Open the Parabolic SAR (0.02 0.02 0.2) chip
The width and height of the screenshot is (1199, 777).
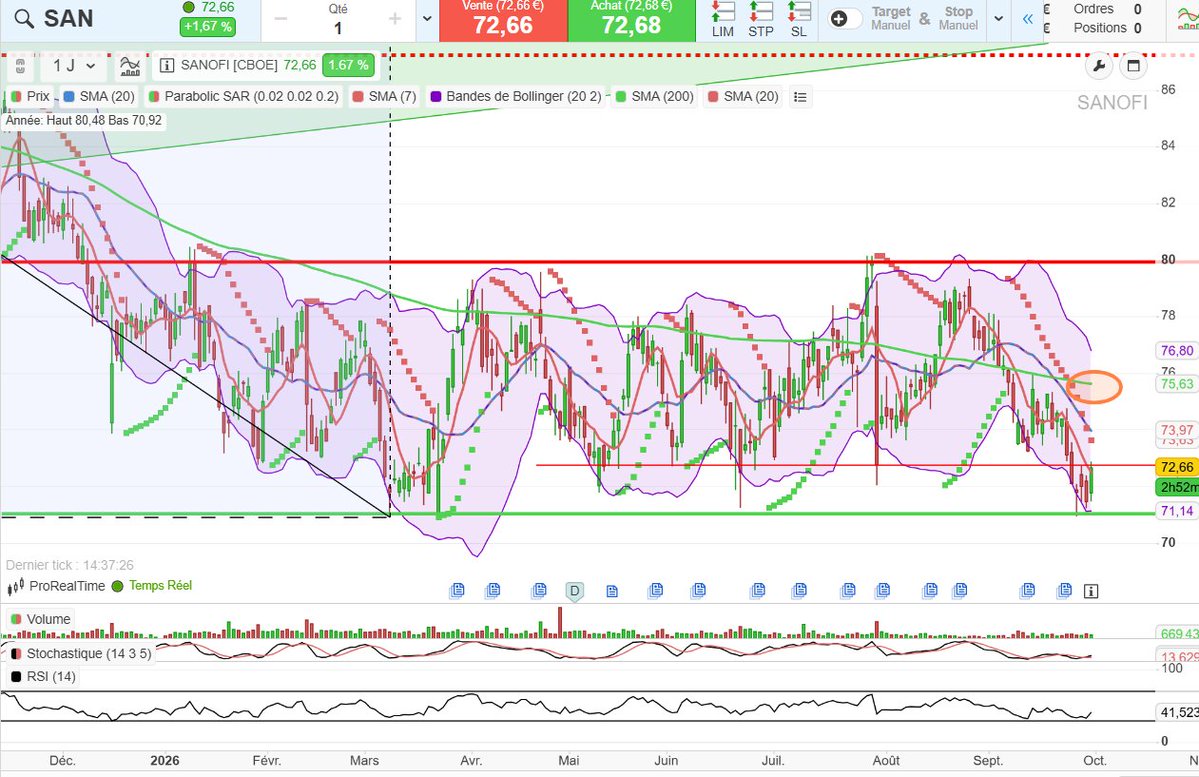pos(243,96)
